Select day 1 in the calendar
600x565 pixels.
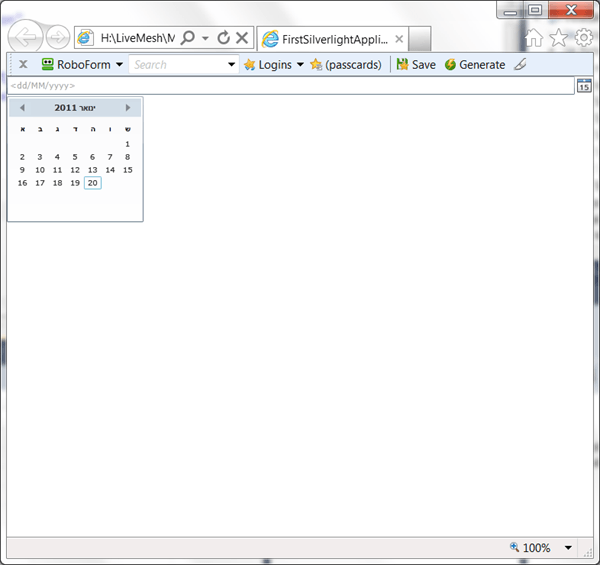pyautogui.click(x=127, y=144)
